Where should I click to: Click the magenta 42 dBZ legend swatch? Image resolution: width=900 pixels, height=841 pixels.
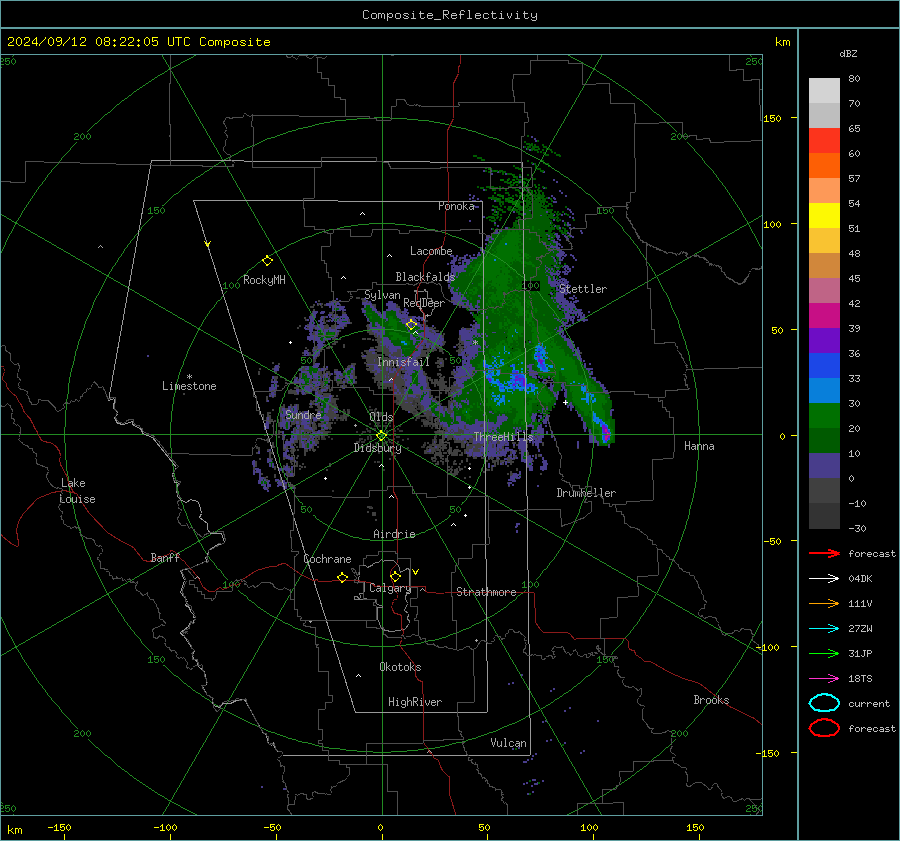(x=824, y=315)
